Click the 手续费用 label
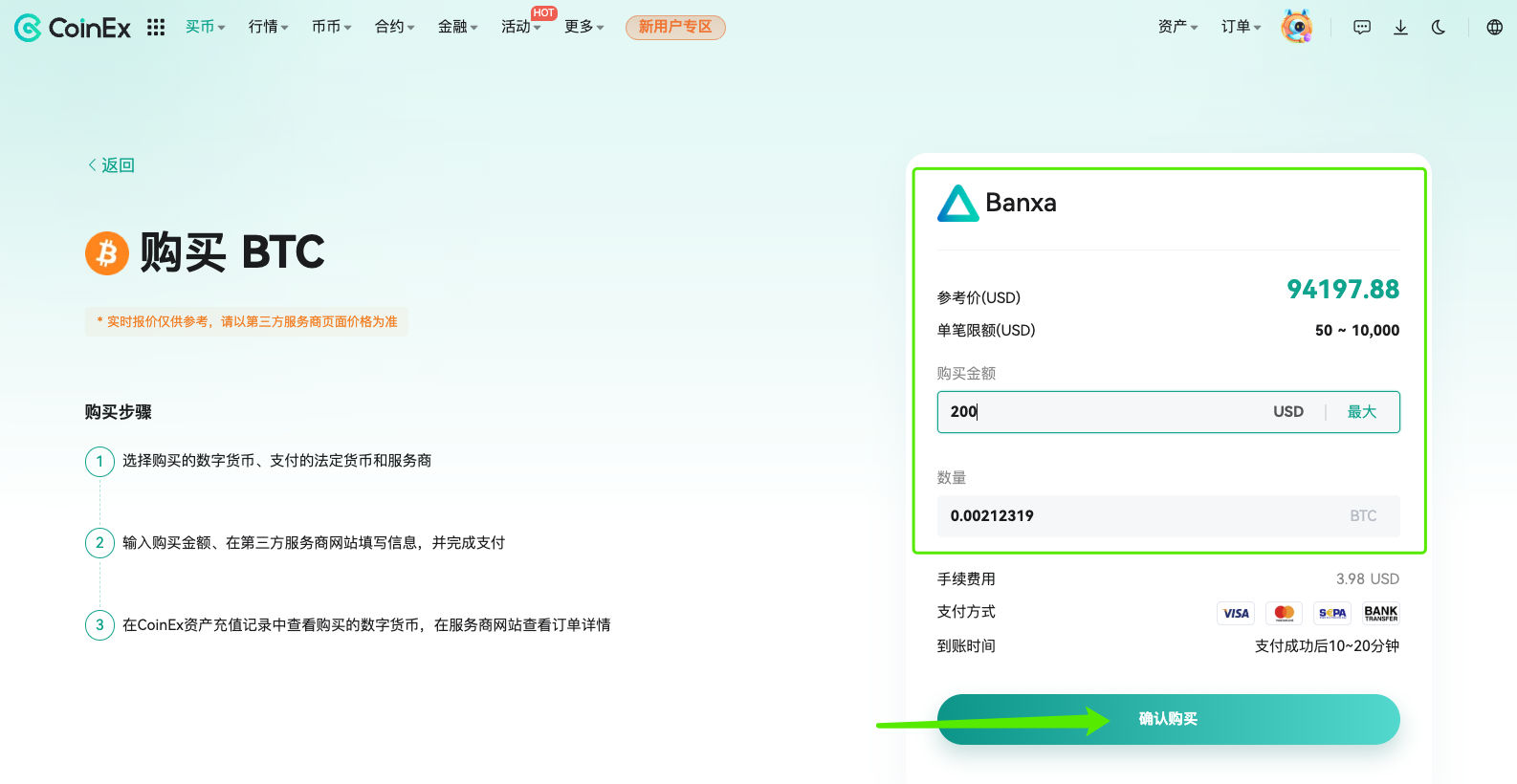This screenshot has height=784, width=1517. [966, 579]
